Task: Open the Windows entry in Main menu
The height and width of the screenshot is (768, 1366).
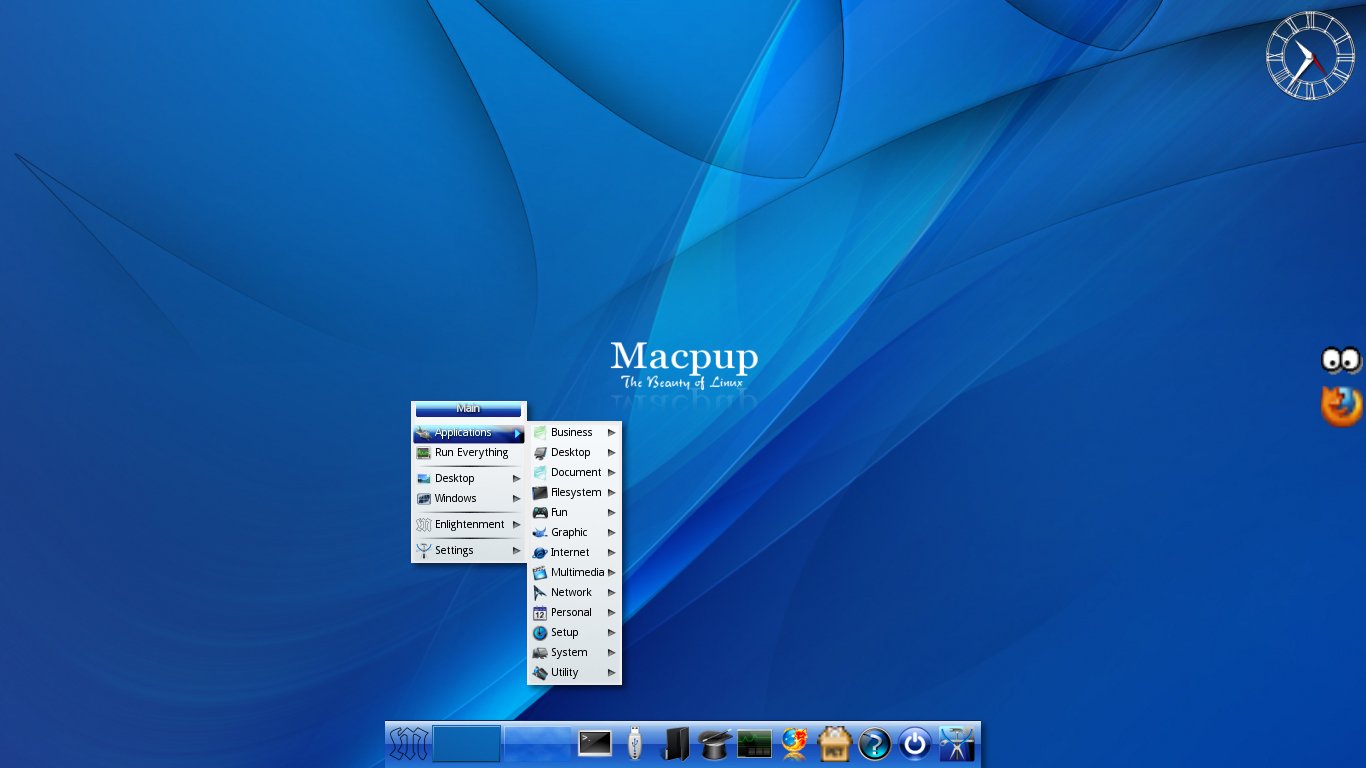Action: pyautogui.click(x=469, y=499)
